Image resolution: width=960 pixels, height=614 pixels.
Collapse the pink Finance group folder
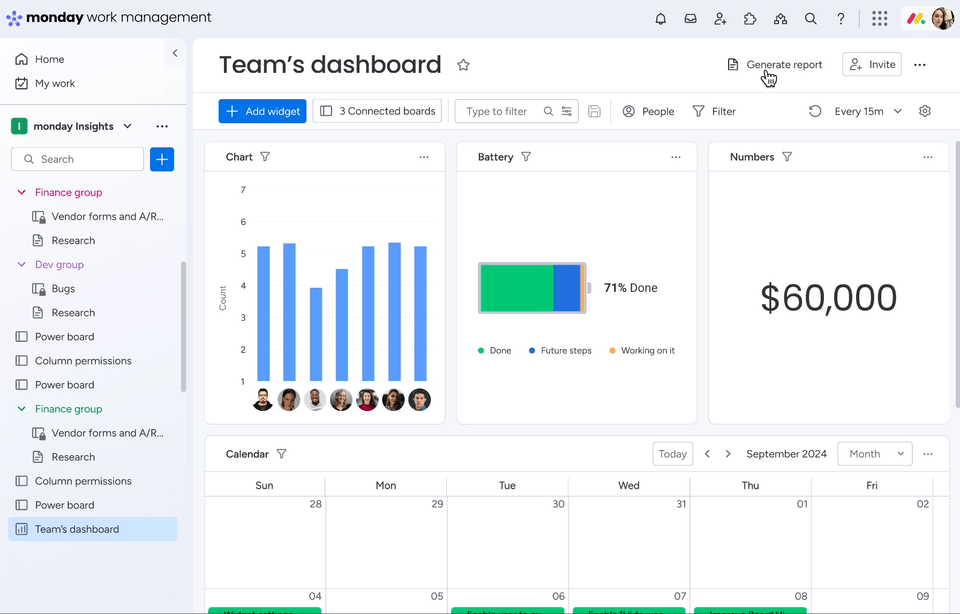click(x=21, y=192)
